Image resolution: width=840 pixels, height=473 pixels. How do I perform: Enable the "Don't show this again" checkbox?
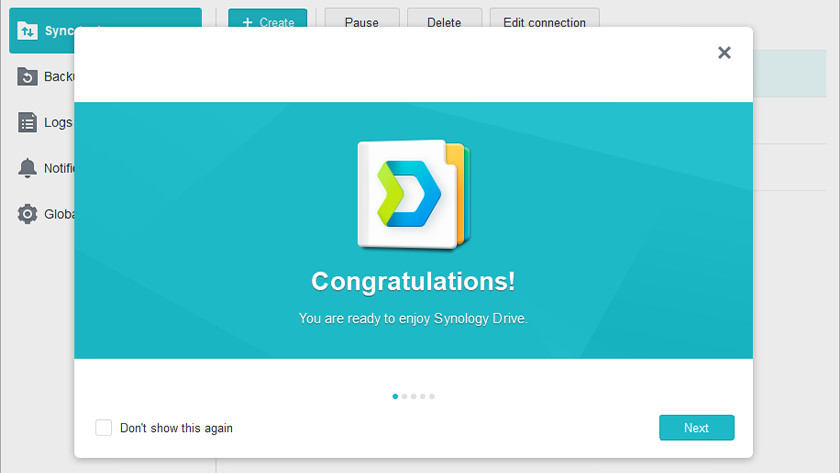(x=104, y=428)
